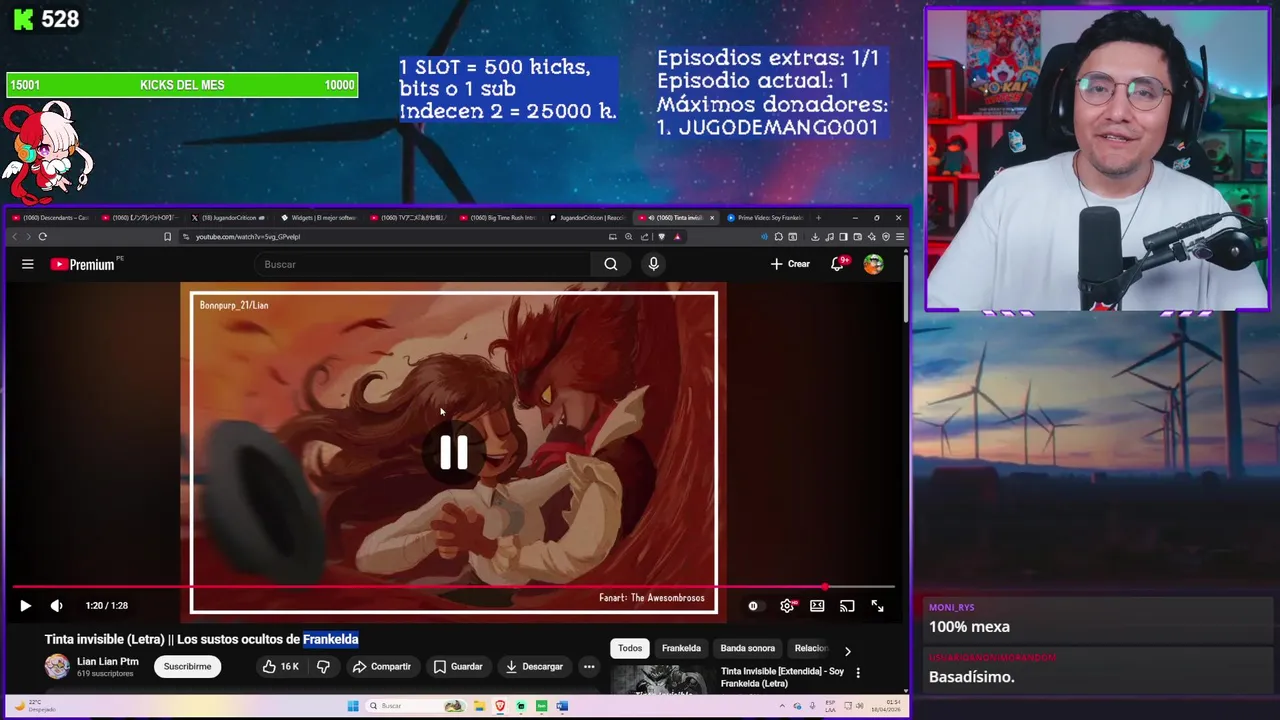Switch to the Prime Video browser tab

point(766,218)
